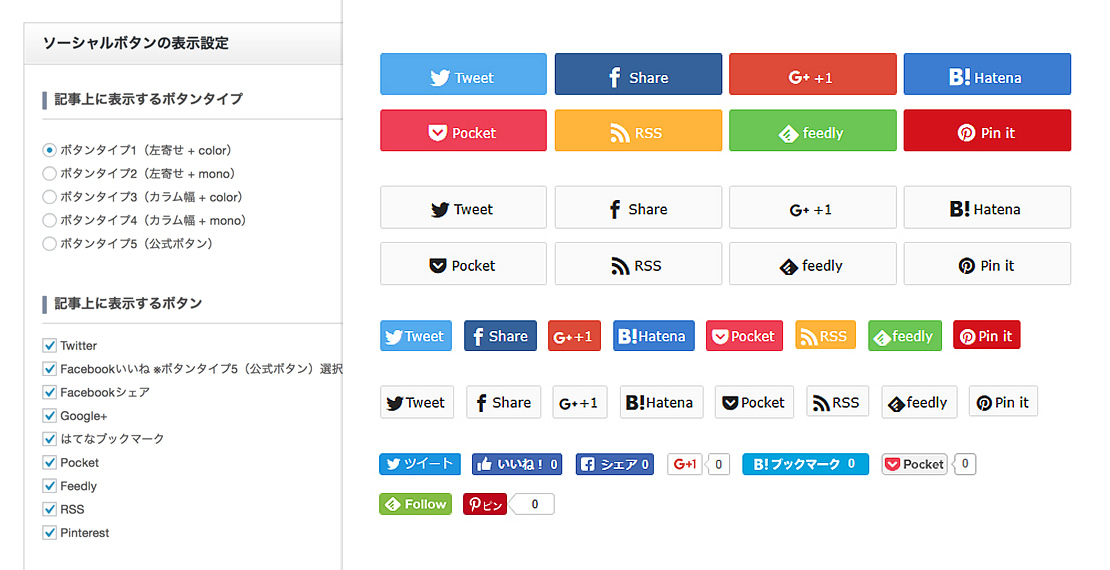Click the small mono RSS button
The width and height of the screenshot is (1110, 570).
coord(837,402)
